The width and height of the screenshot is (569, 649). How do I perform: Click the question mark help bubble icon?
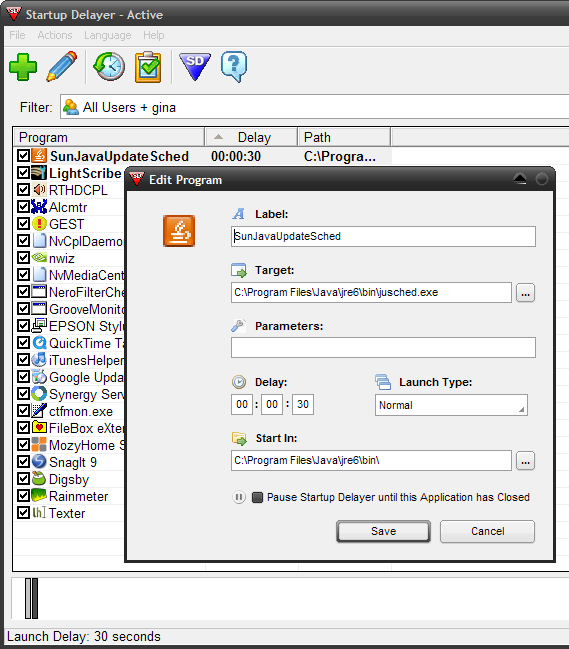[x=234, y=66]
